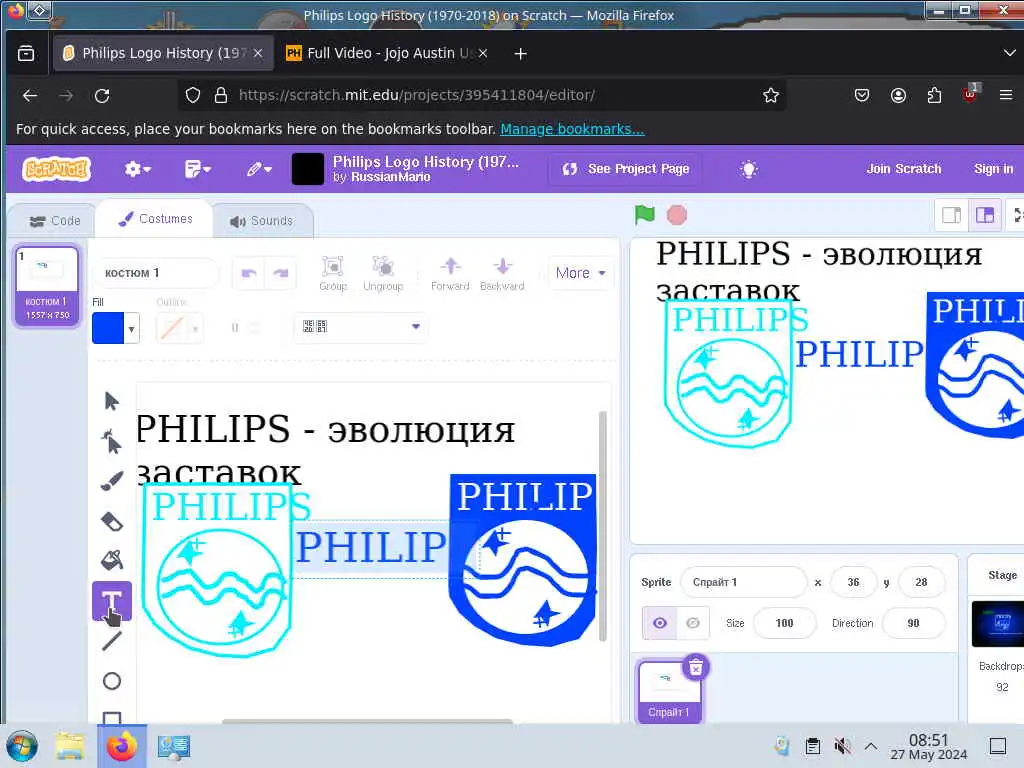Switch to Full Video Jojo Austin tab

click(387, 53)
